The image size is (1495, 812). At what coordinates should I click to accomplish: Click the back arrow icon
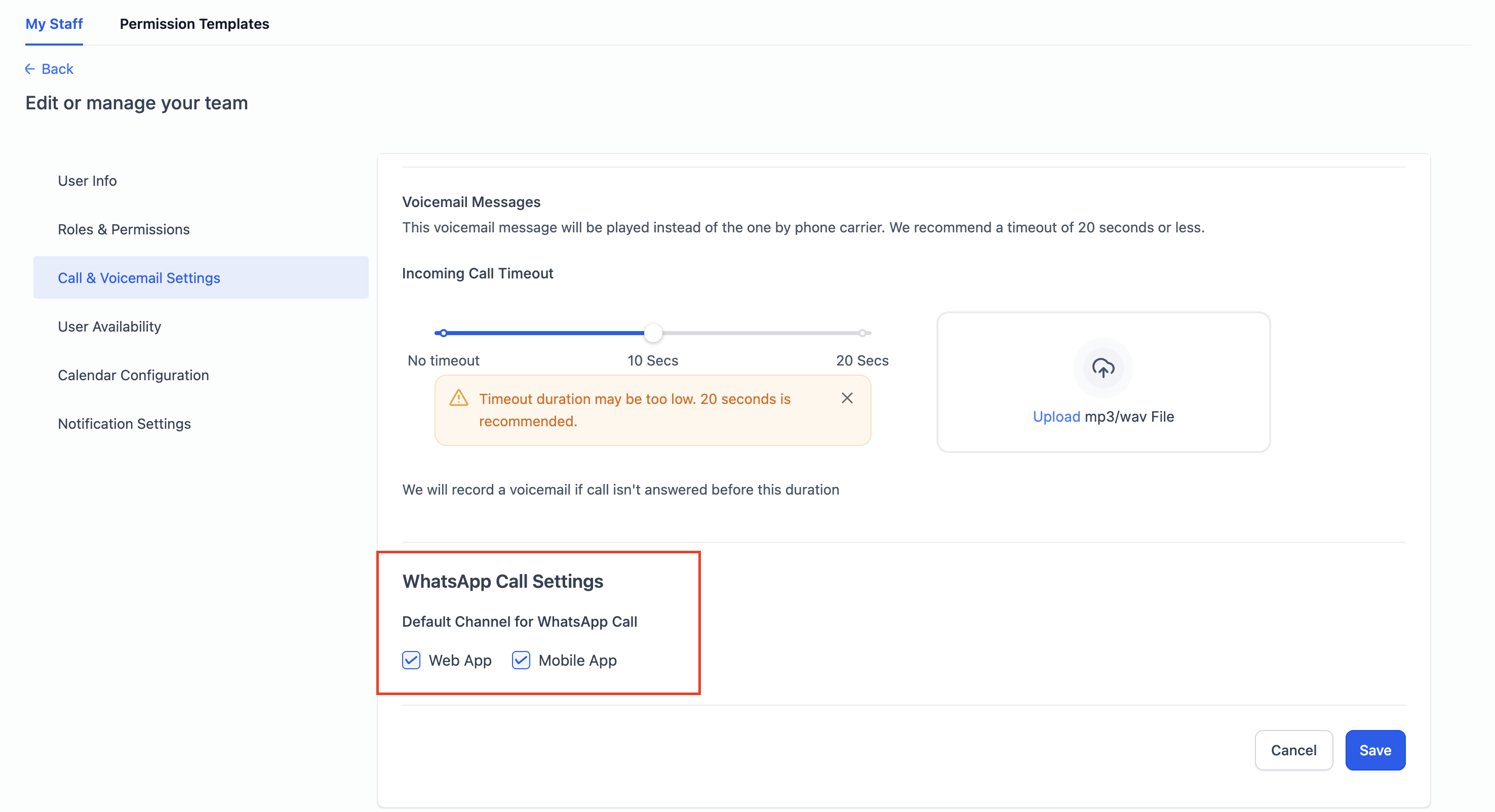pyautogui.click(x=29, y=69)
